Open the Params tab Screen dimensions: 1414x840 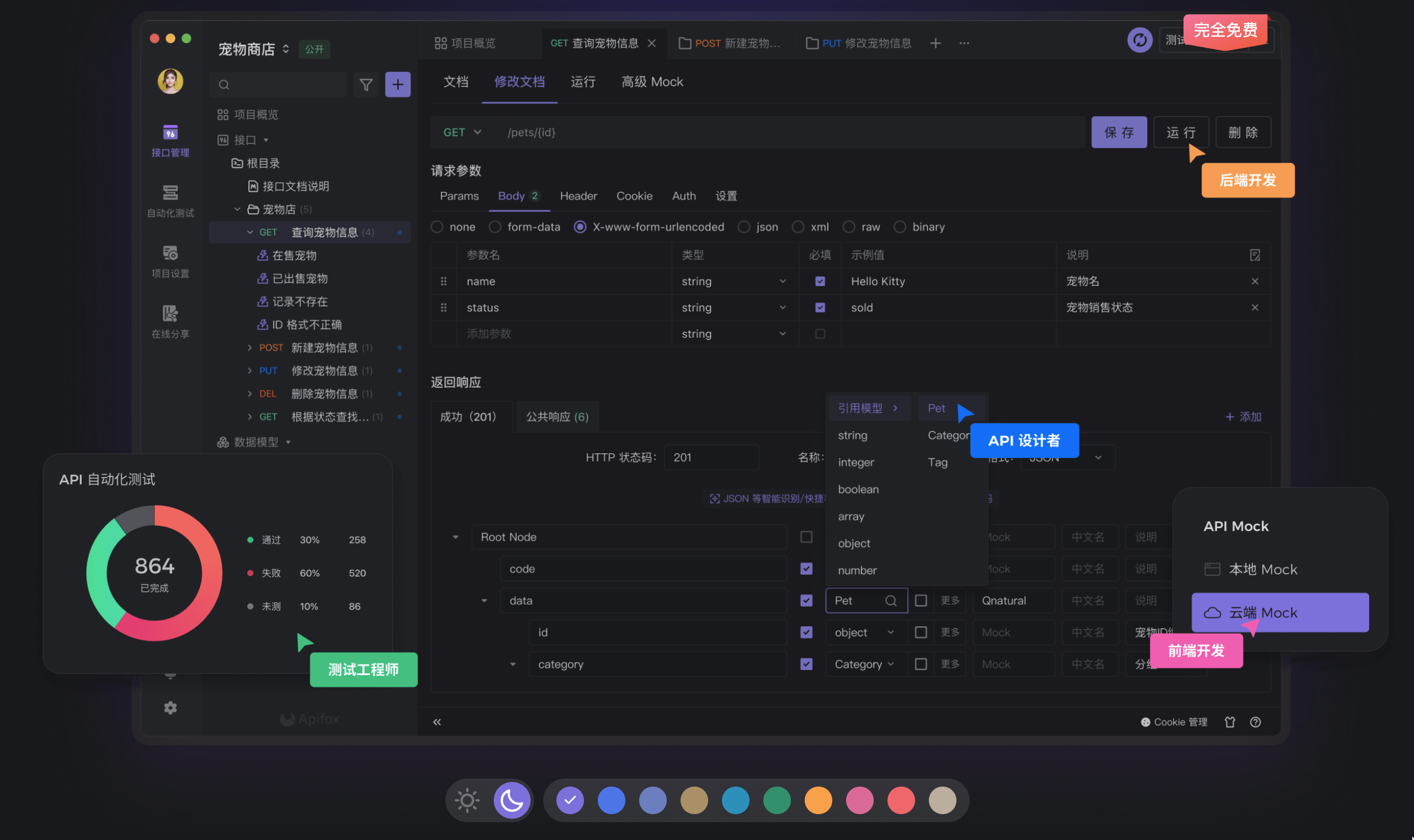pos(459,196)
